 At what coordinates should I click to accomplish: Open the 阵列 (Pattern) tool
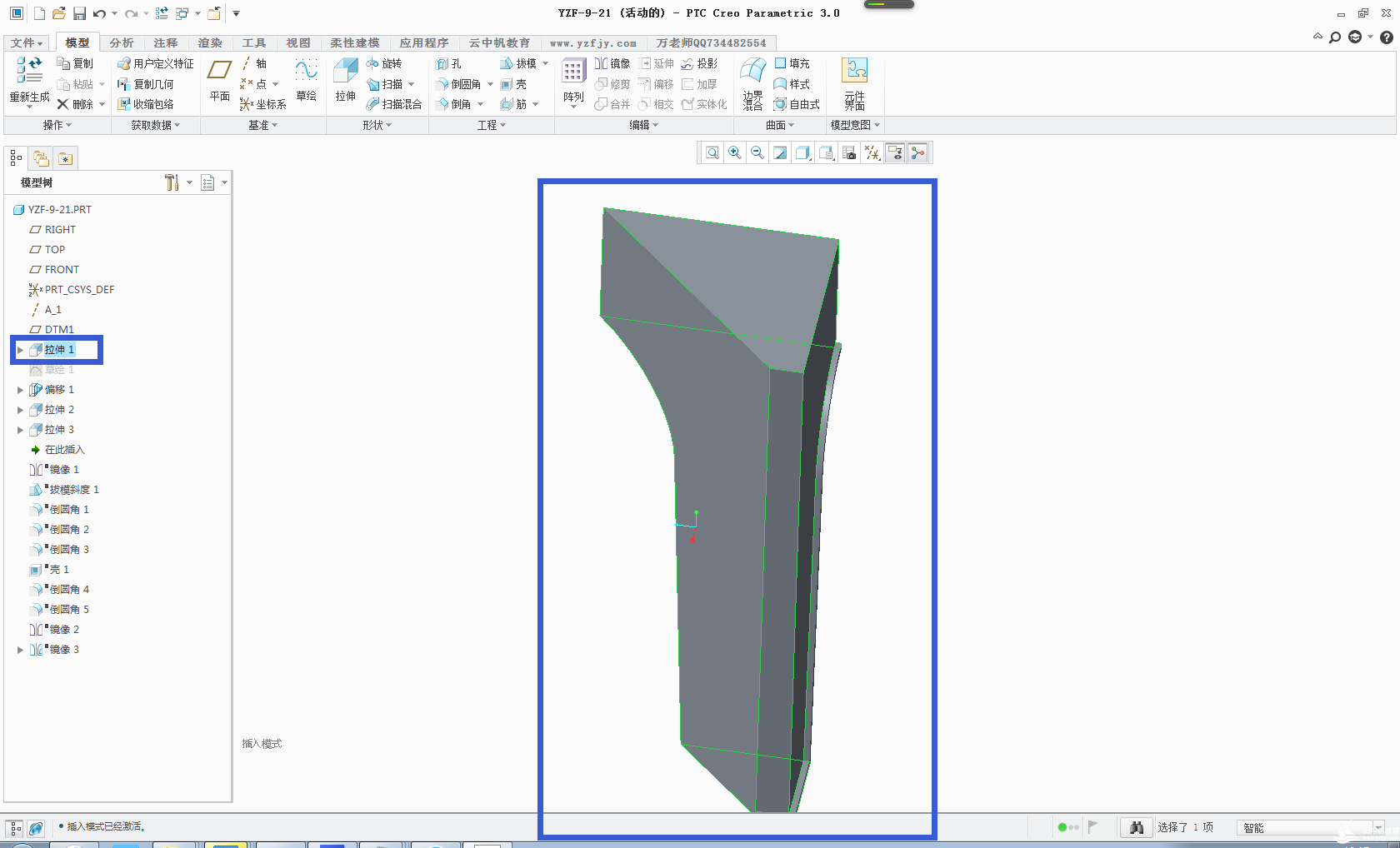point(573,80)
